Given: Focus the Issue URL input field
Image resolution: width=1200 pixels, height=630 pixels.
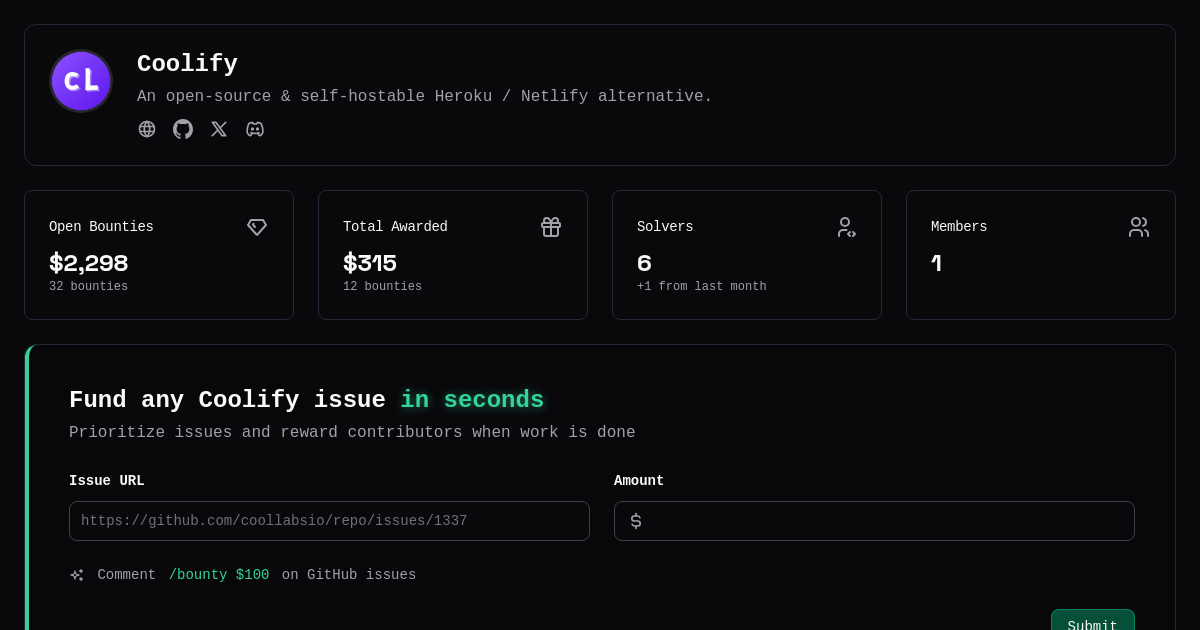Looking at the screenshot, I should (x=329, y=521).
